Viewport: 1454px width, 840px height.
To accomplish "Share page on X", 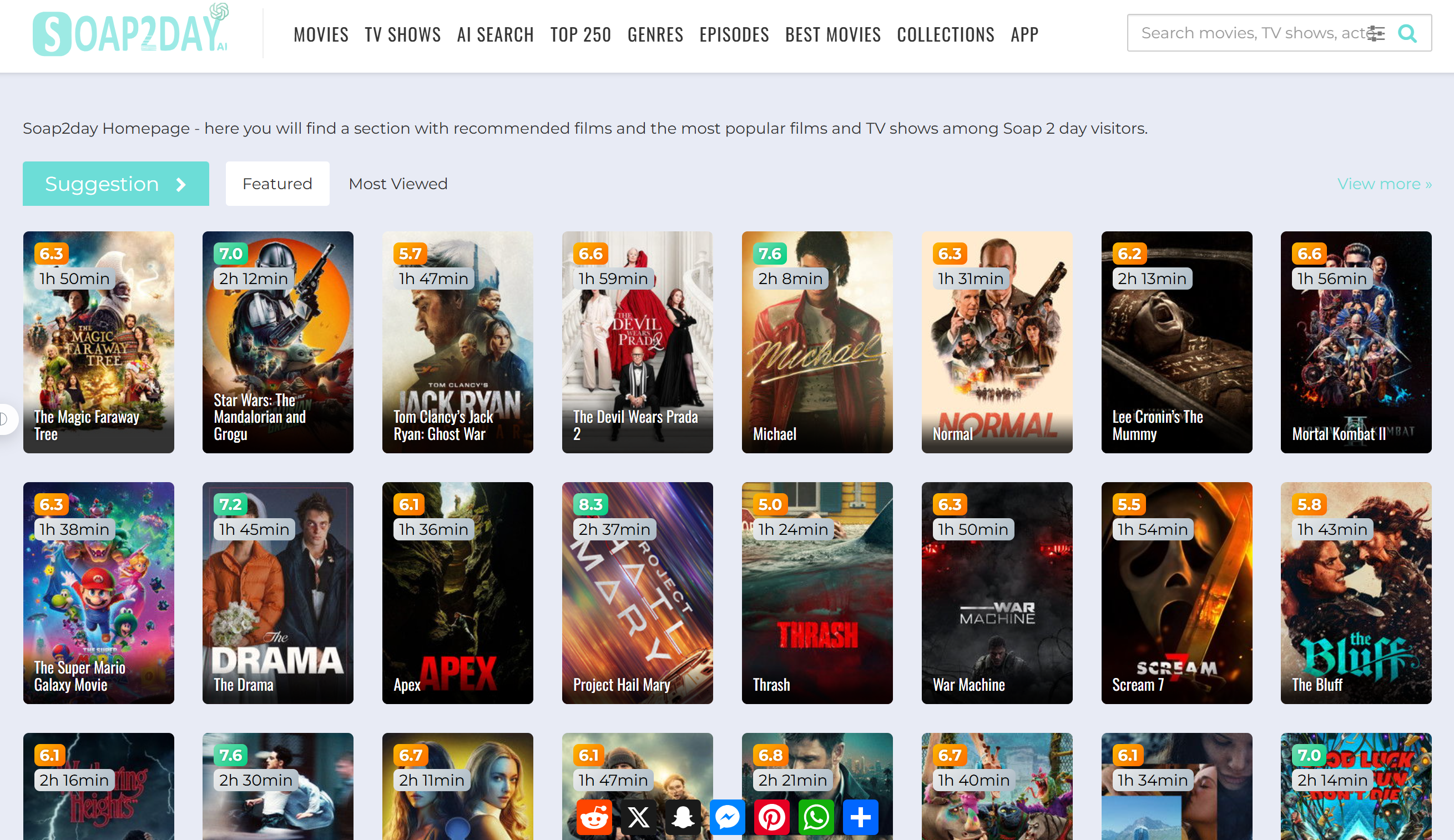I will (x=639, y=817).
